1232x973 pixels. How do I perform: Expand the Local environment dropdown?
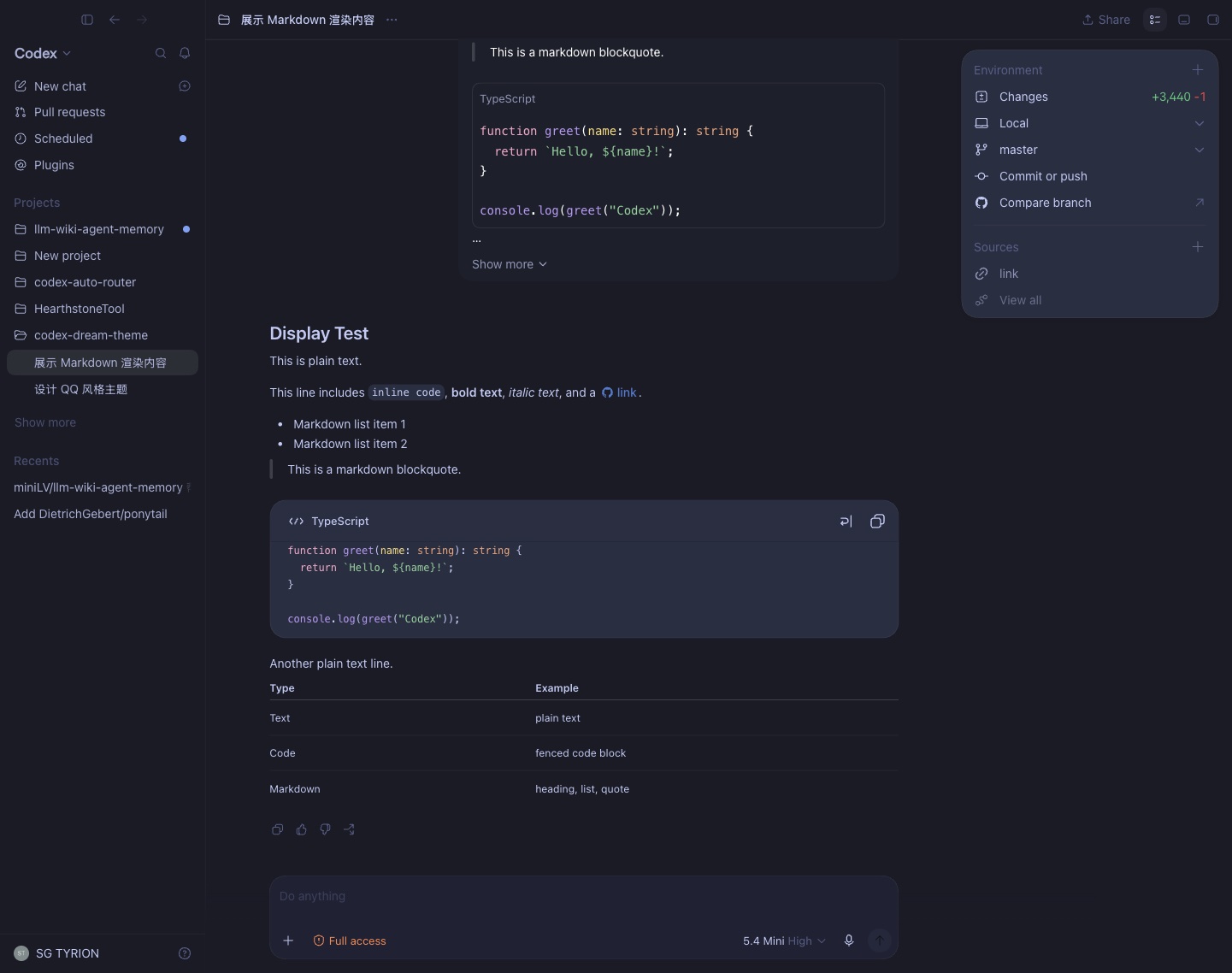pyautogui.click(x=1090, y=123)
